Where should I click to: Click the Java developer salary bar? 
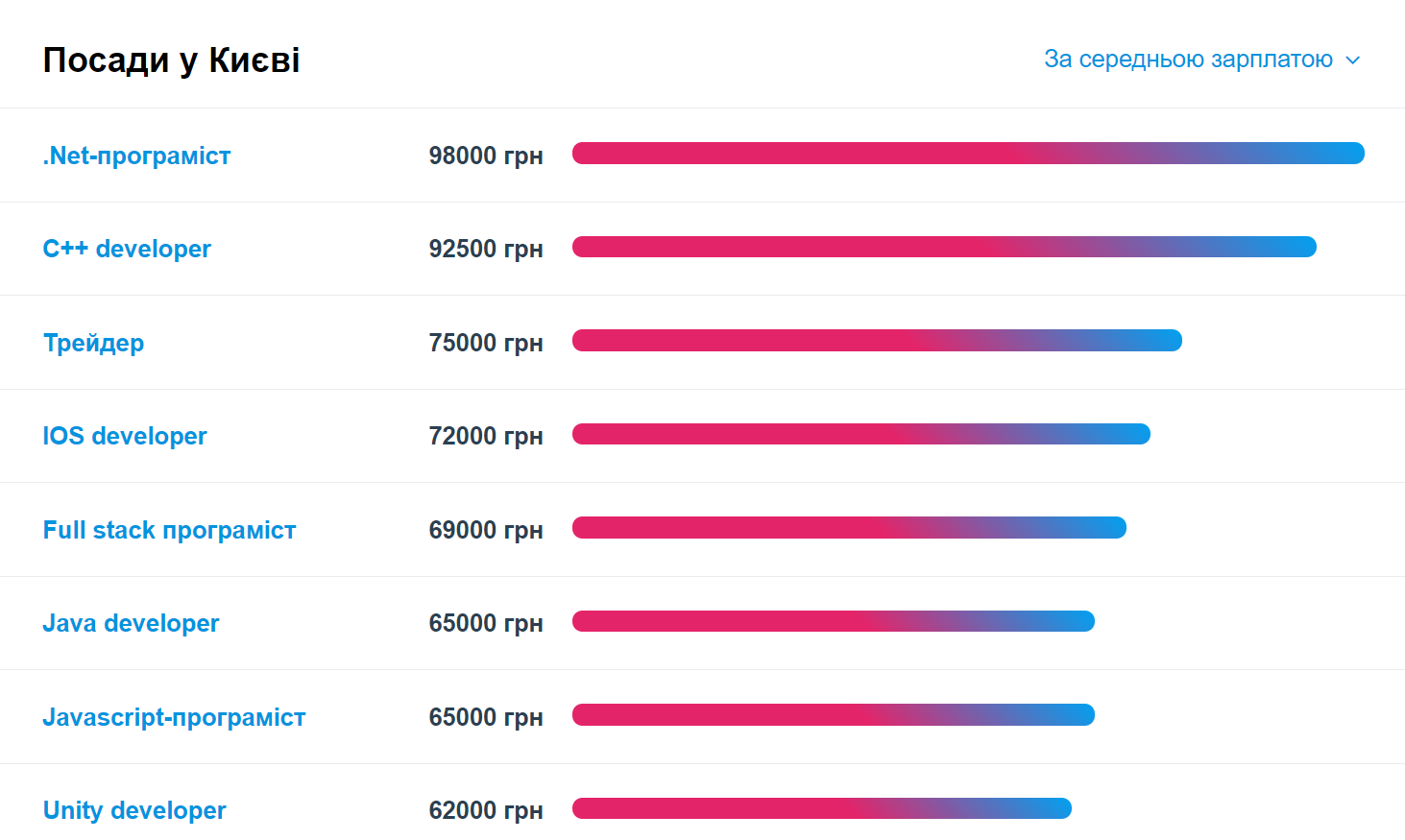[x=834, y=621]
